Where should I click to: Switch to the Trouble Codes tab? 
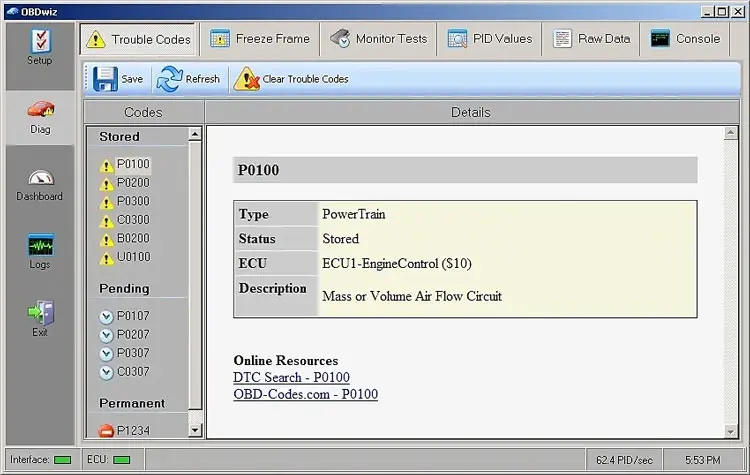[138, 39]
